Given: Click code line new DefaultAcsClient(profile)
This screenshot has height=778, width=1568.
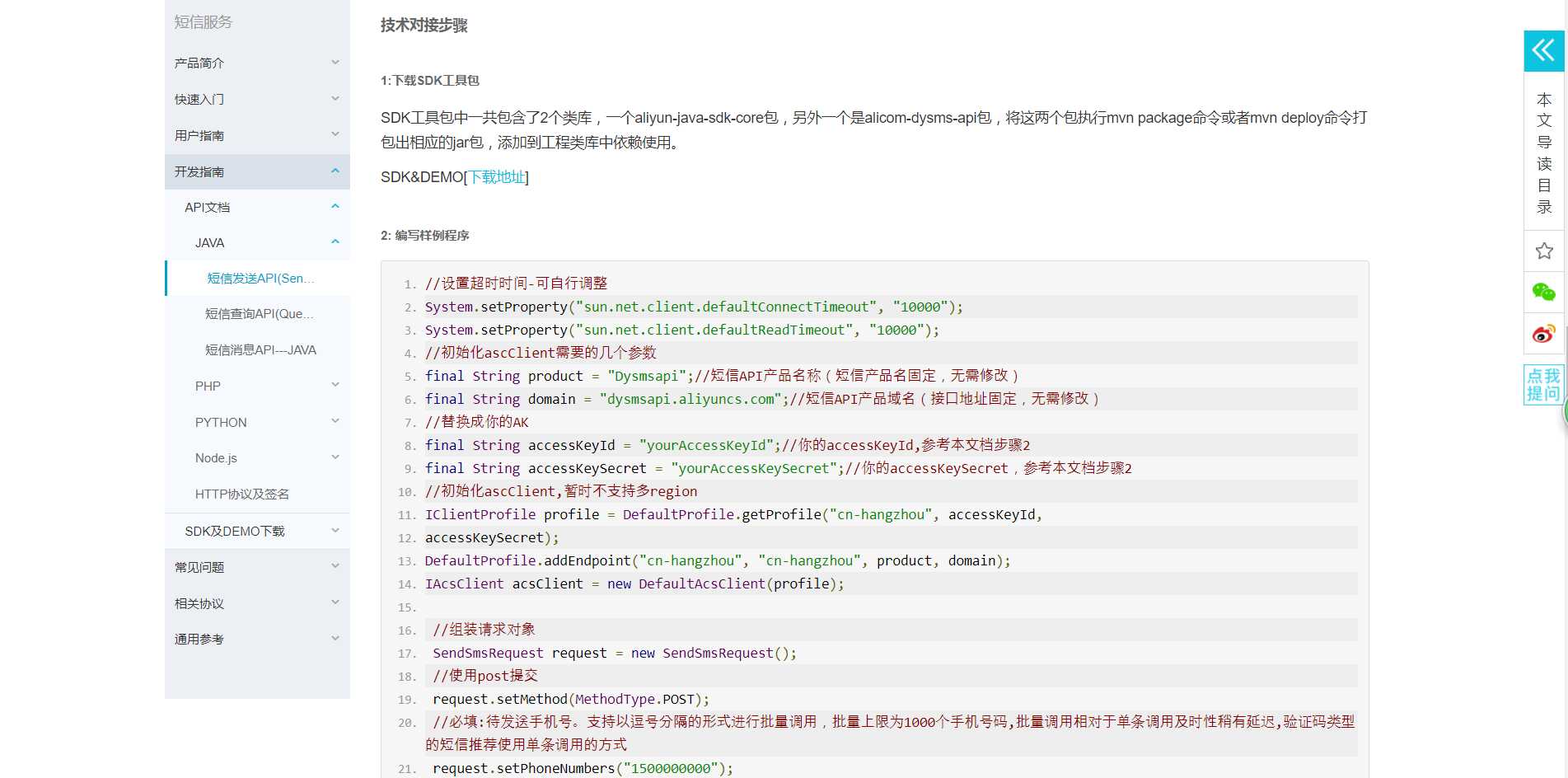Looking at the screenshot, I should point(634,583).
